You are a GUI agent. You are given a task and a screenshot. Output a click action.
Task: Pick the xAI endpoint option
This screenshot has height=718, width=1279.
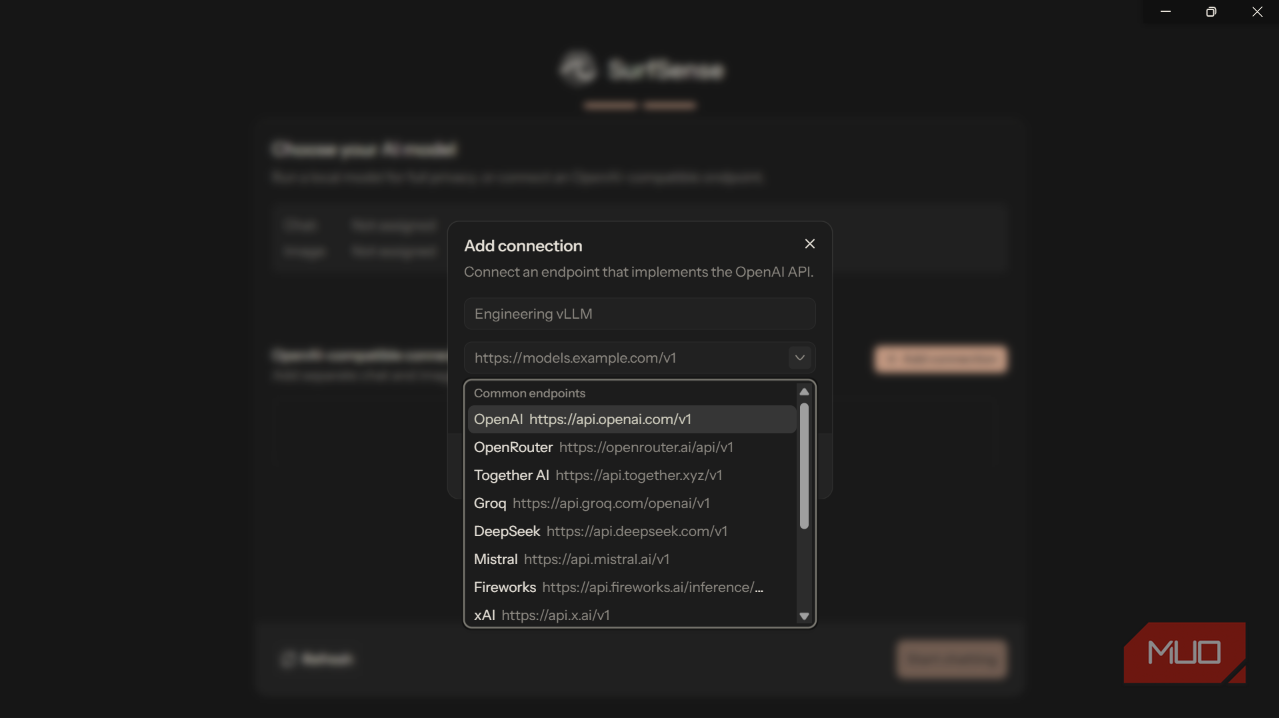[632, 615]
